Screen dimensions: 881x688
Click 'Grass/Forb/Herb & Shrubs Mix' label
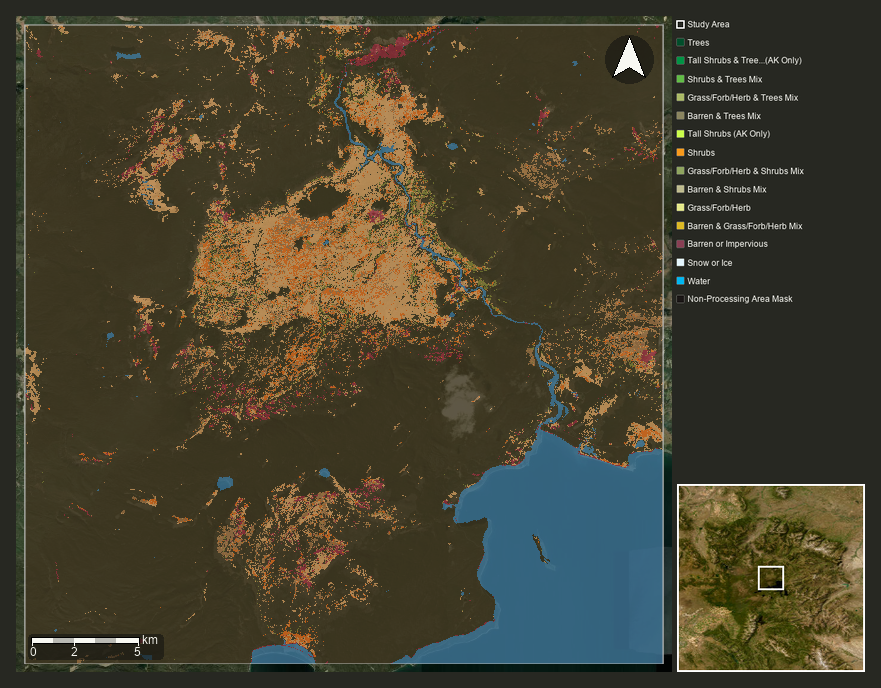pos(745,171)
